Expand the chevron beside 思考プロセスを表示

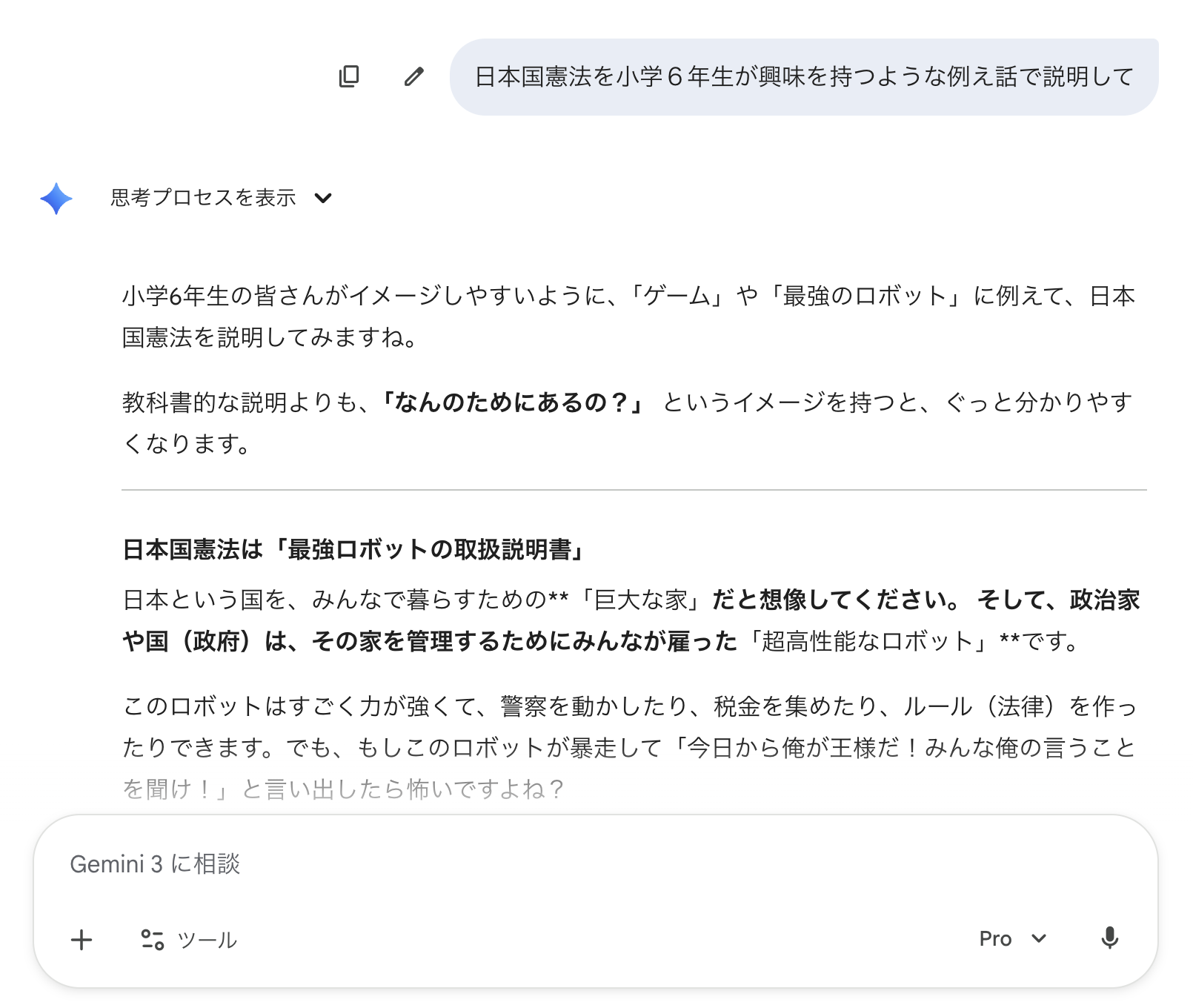click(323, 198)
